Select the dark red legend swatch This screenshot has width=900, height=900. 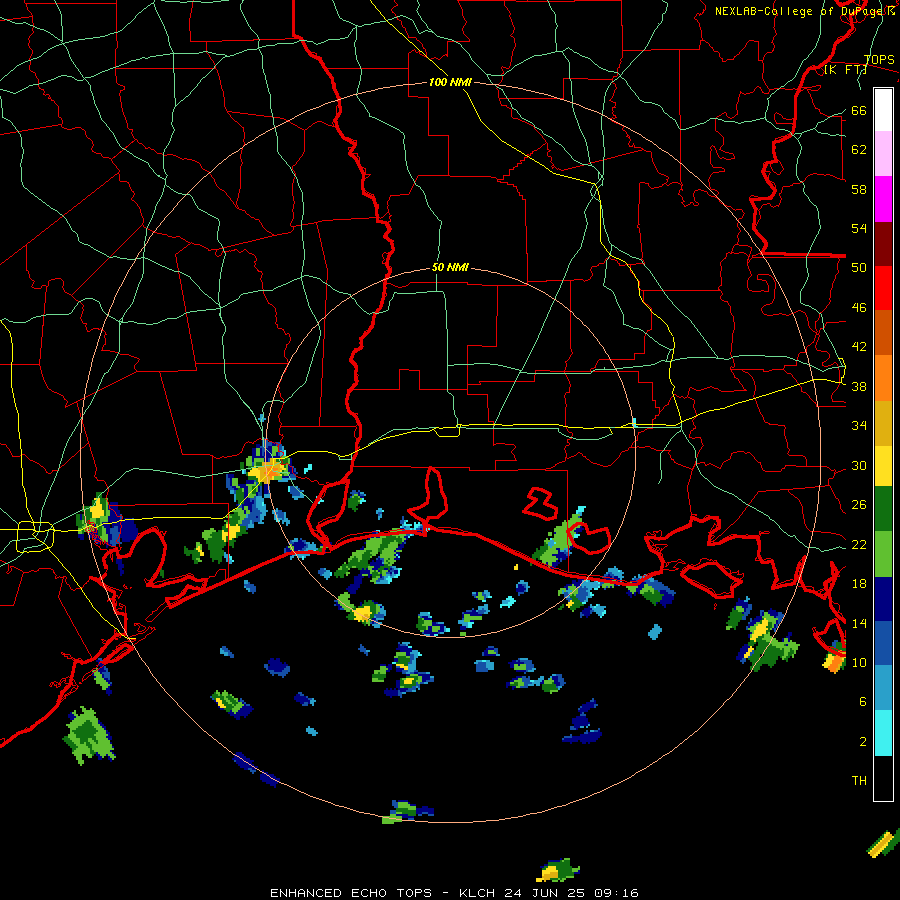click(x=883, y=243)
